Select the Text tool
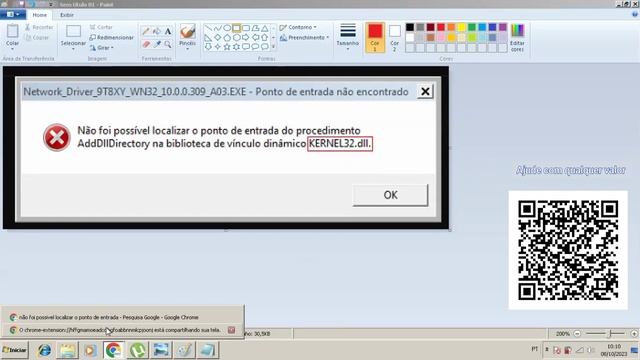The image size is (640, 360). click(168, 31)
